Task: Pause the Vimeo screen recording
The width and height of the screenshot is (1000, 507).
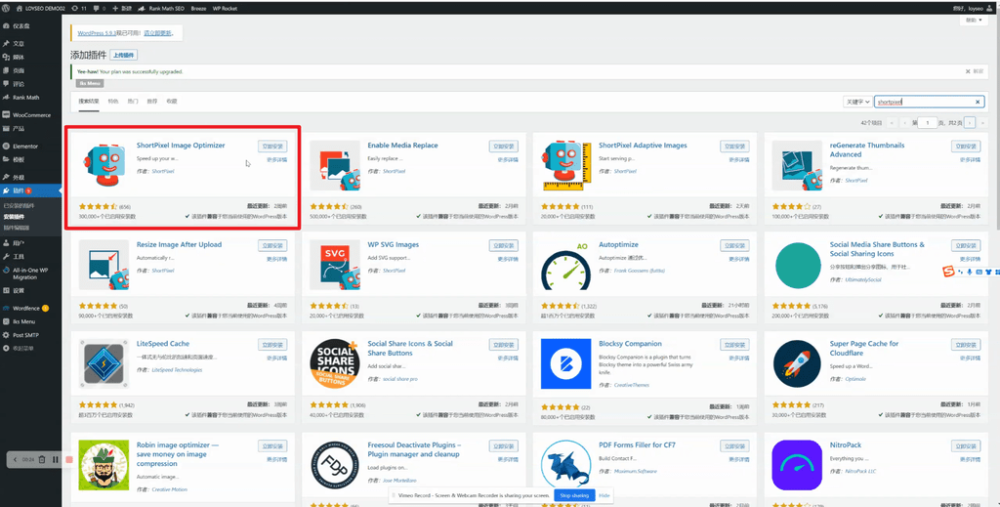Action: point(55,459)
